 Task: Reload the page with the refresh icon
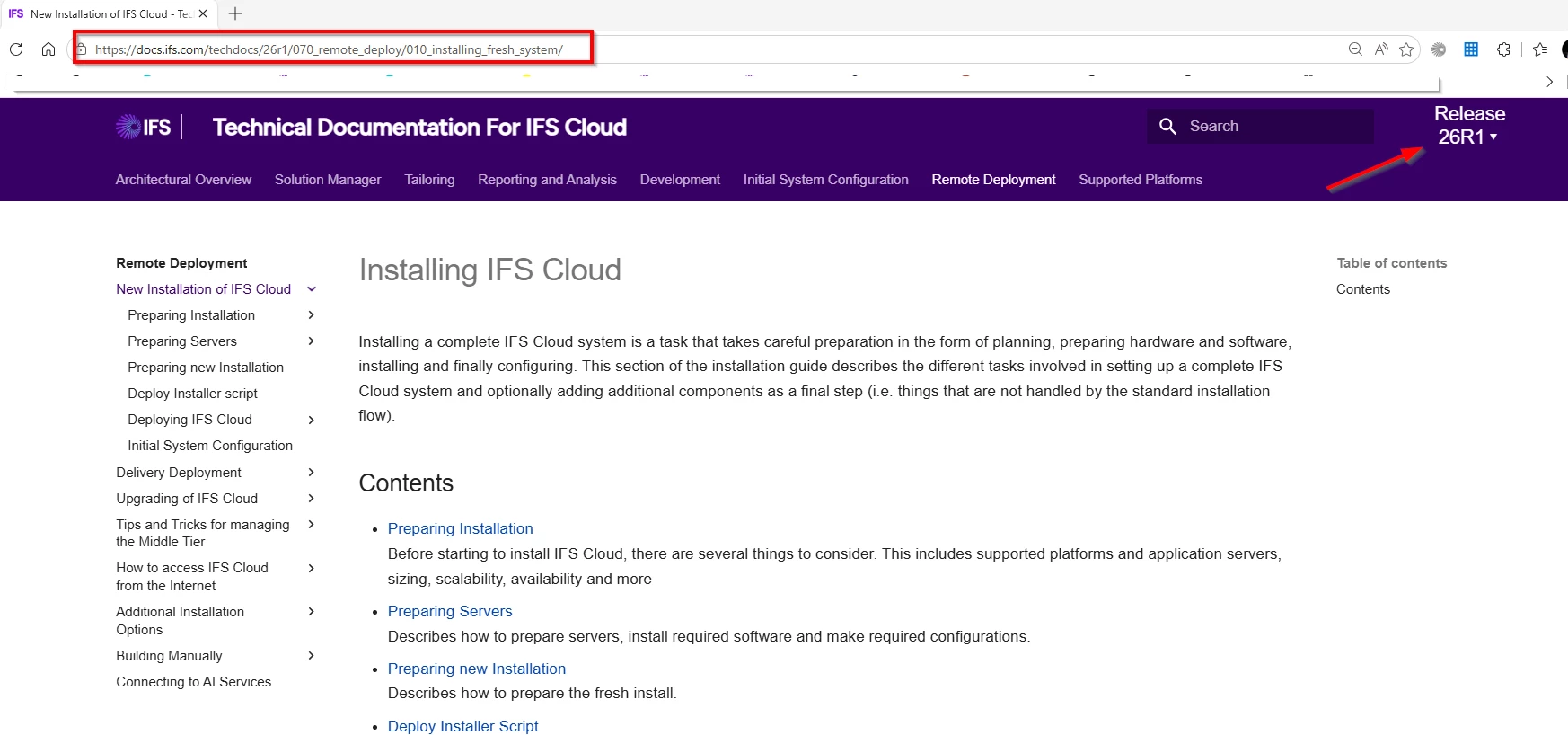pos(16,49)
